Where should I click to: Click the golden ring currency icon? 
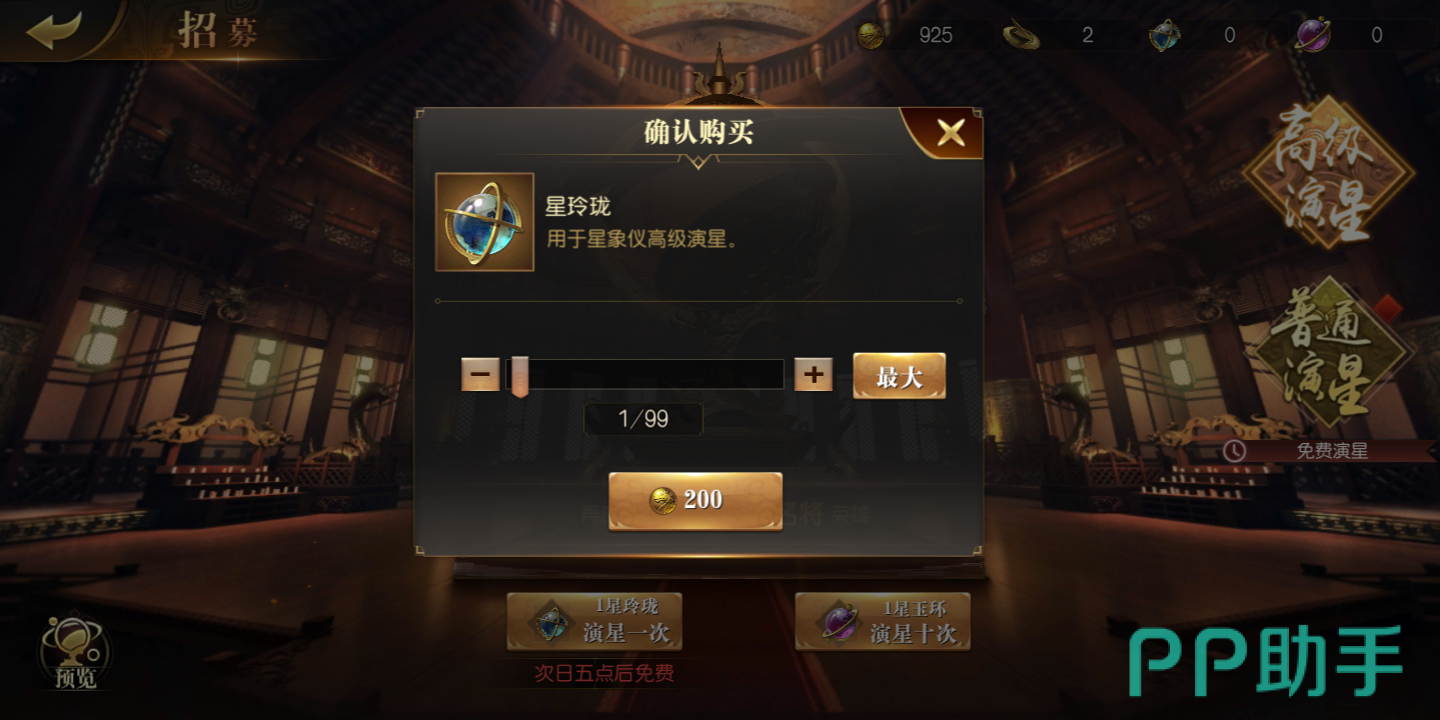coord(1021,35)
